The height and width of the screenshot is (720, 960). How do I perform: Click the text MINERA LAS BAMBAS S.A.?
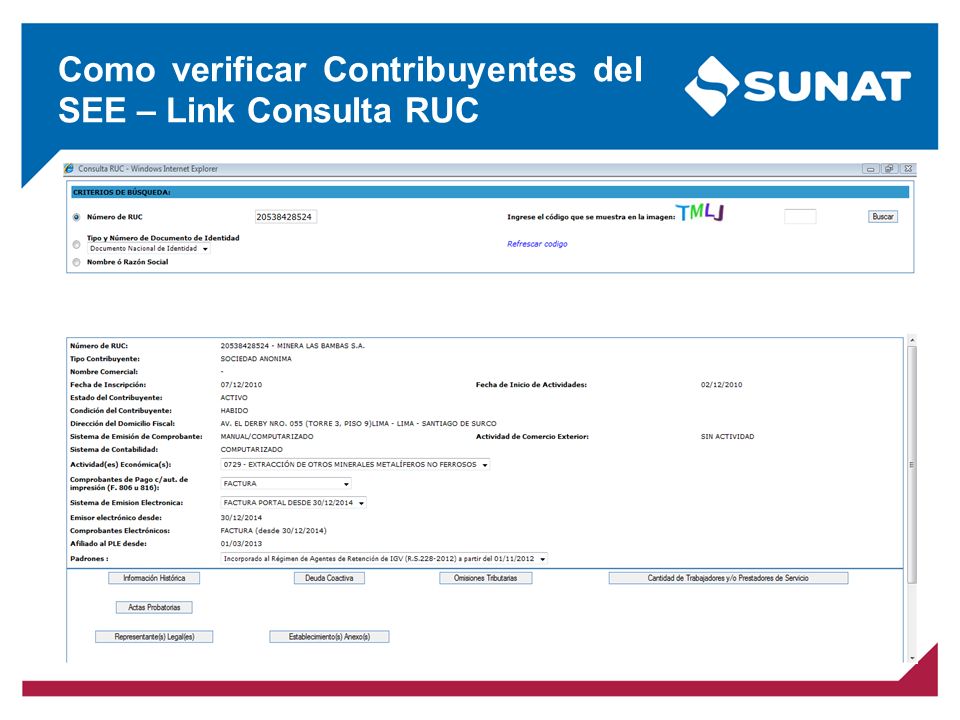click(321, 346)
